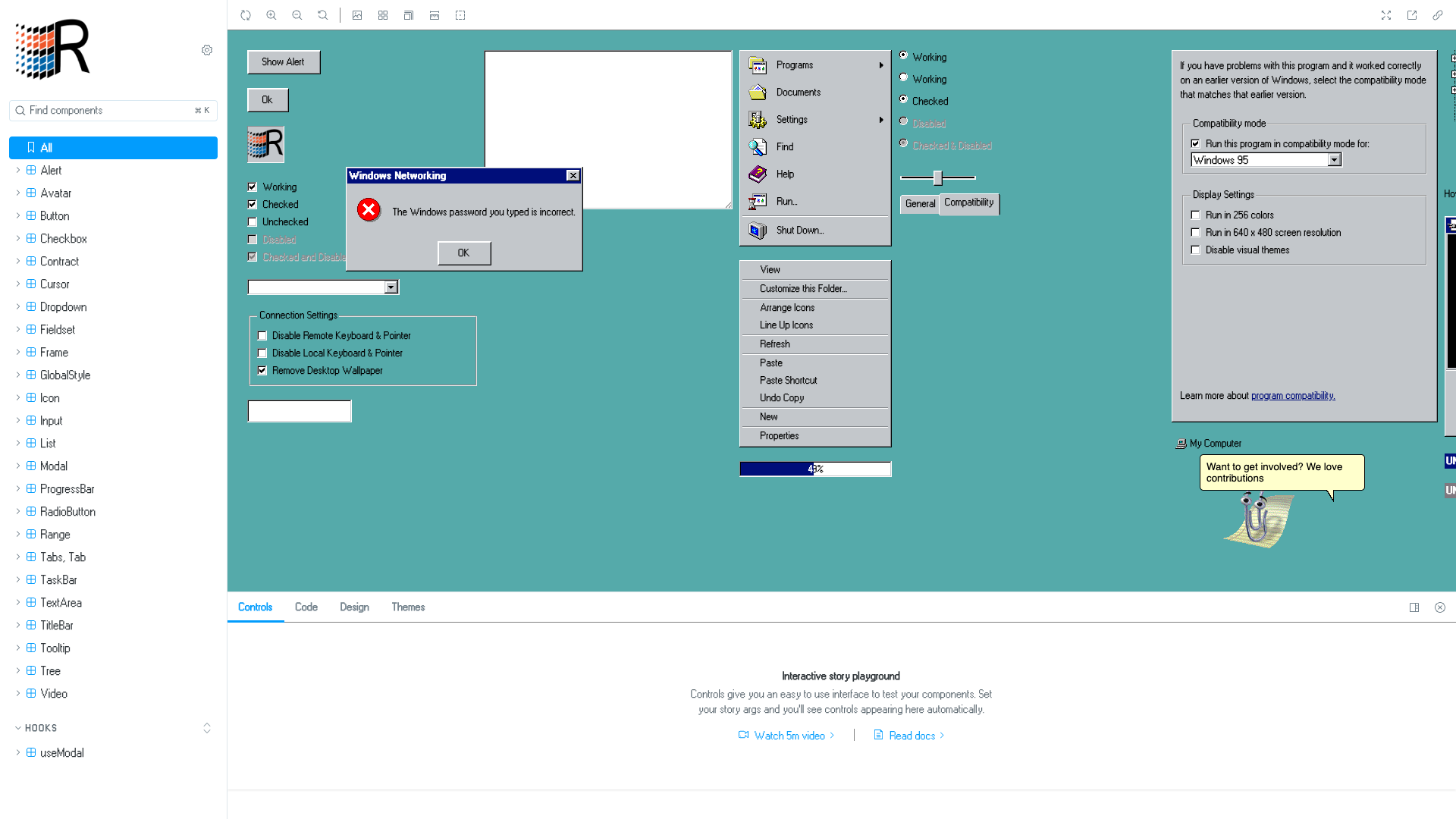The height and width of the screenshot is (819, 1456).
Task: Click 'Customize this Folder...' menu entry
Action: click(x=803, y=289)
